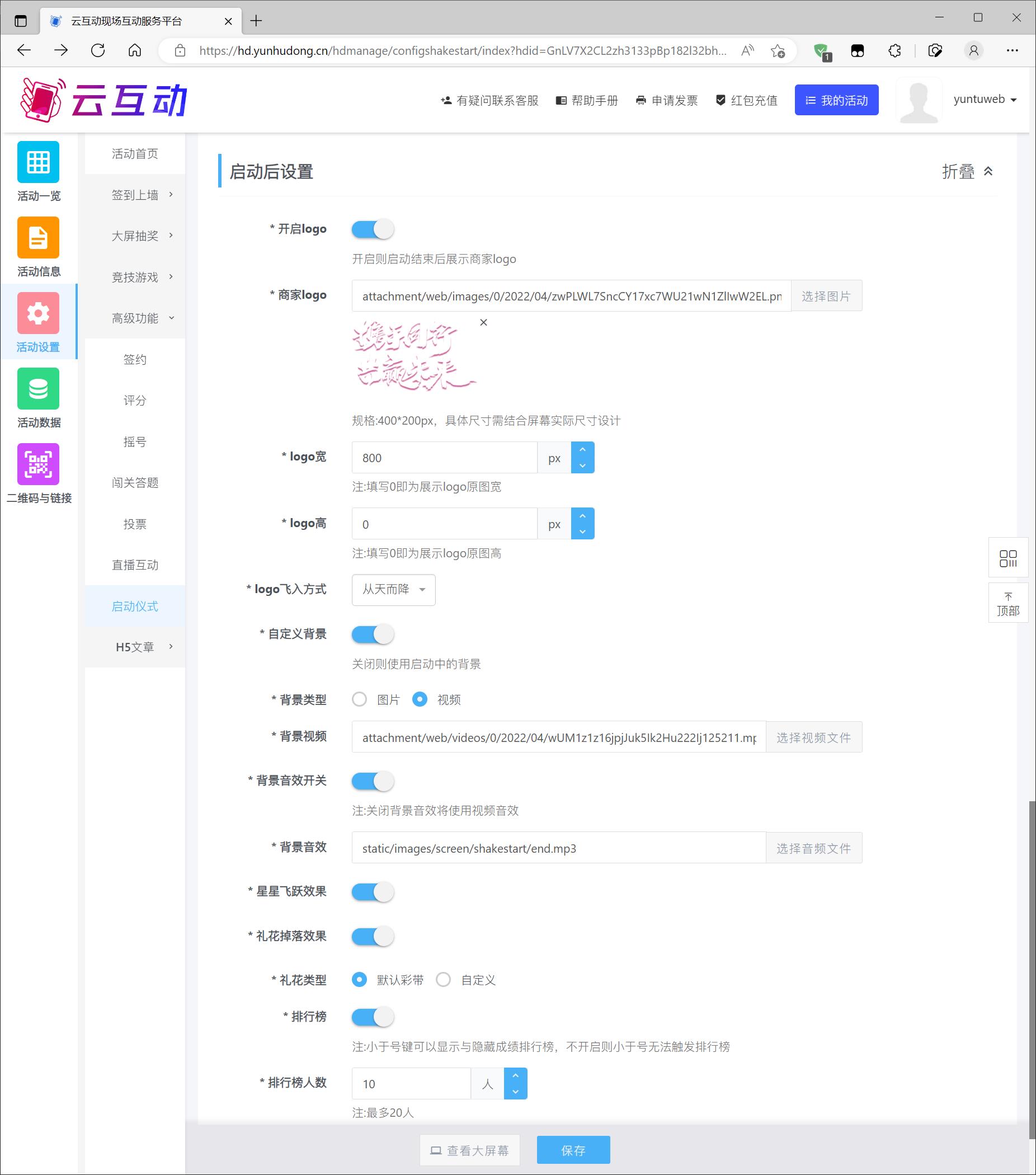Increase the logo宽 value with up arrow

[582, 449]
